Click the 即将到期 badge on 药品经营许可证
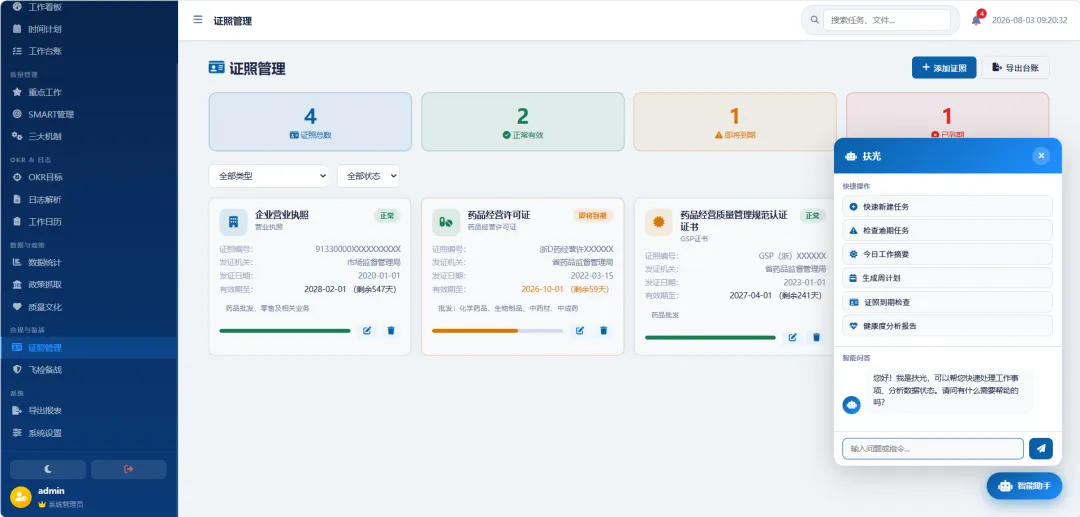 pyautogui.click(x=592, y=215)
